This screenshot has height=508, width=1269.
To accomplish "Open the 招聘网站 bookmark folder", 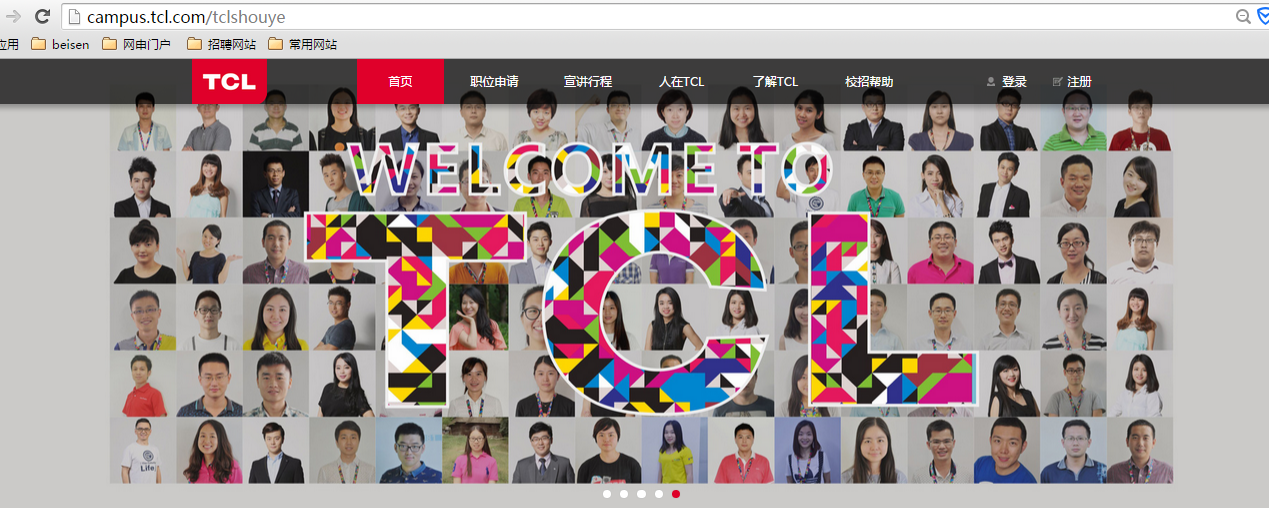I will [x=221, y=44].
